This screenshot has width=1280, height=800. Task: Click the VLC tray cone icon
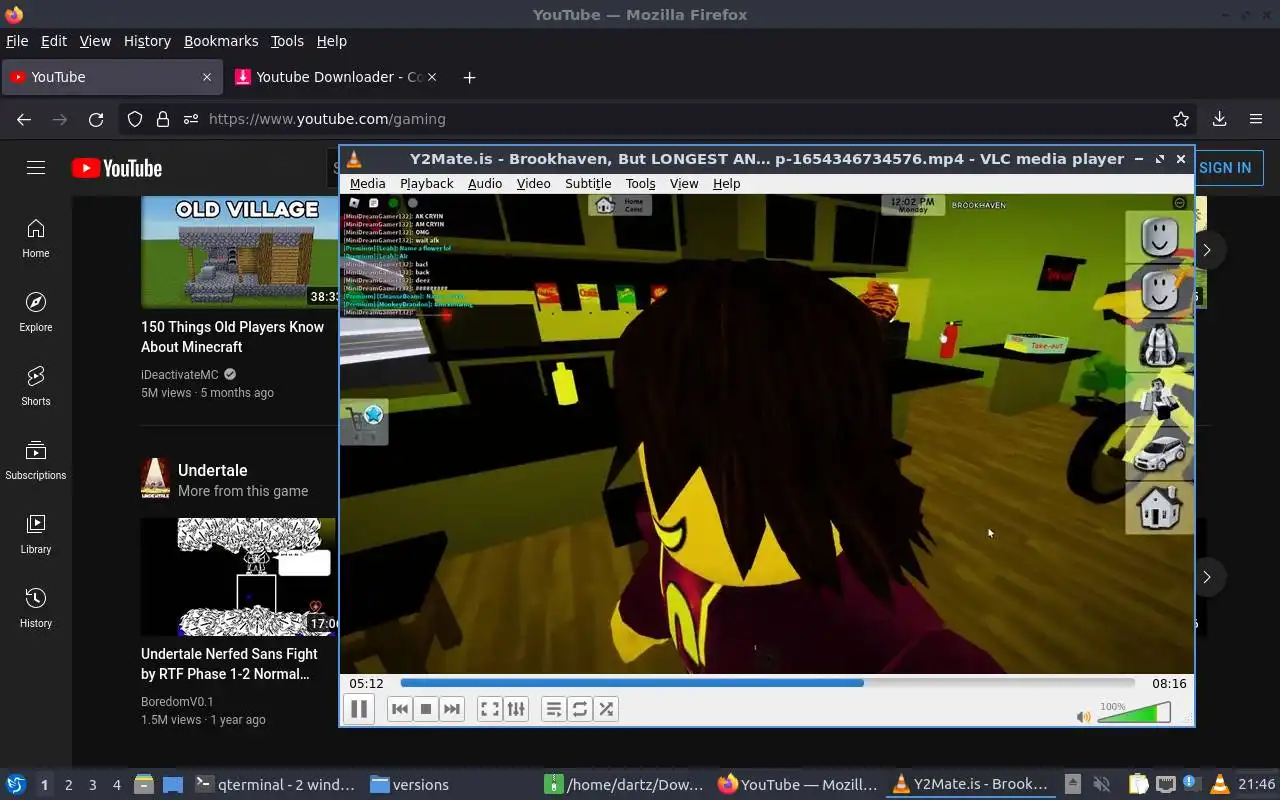click(x=1219, y=785)
